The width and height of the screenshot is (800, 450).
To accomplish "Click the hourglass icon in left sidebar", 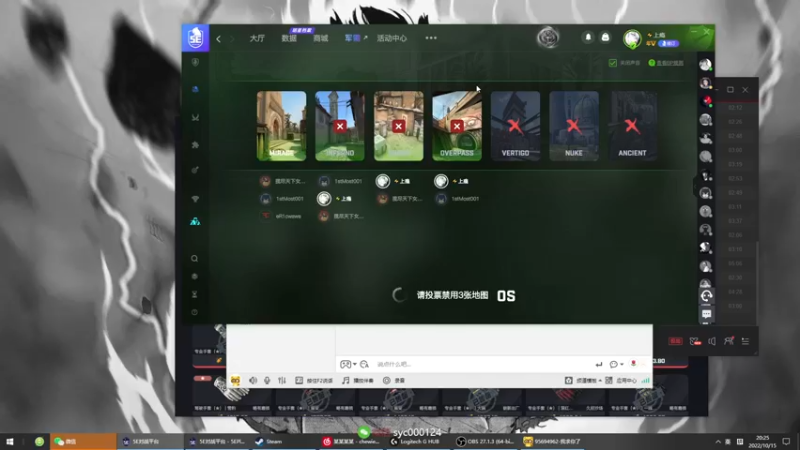I will [194, 294].
